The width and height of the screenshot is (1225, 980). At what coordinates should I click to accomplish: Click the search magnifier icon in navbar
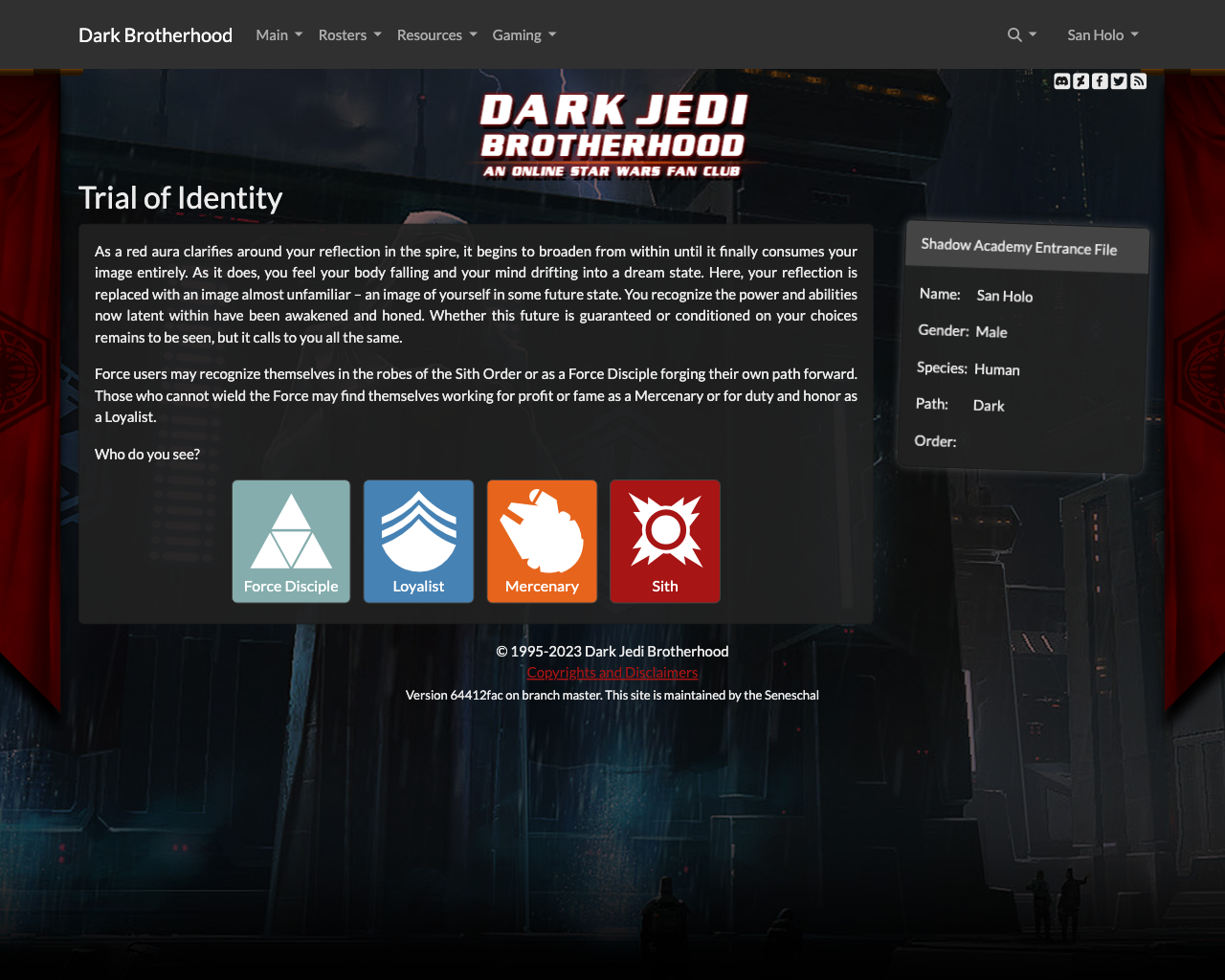coord(1015,35)
